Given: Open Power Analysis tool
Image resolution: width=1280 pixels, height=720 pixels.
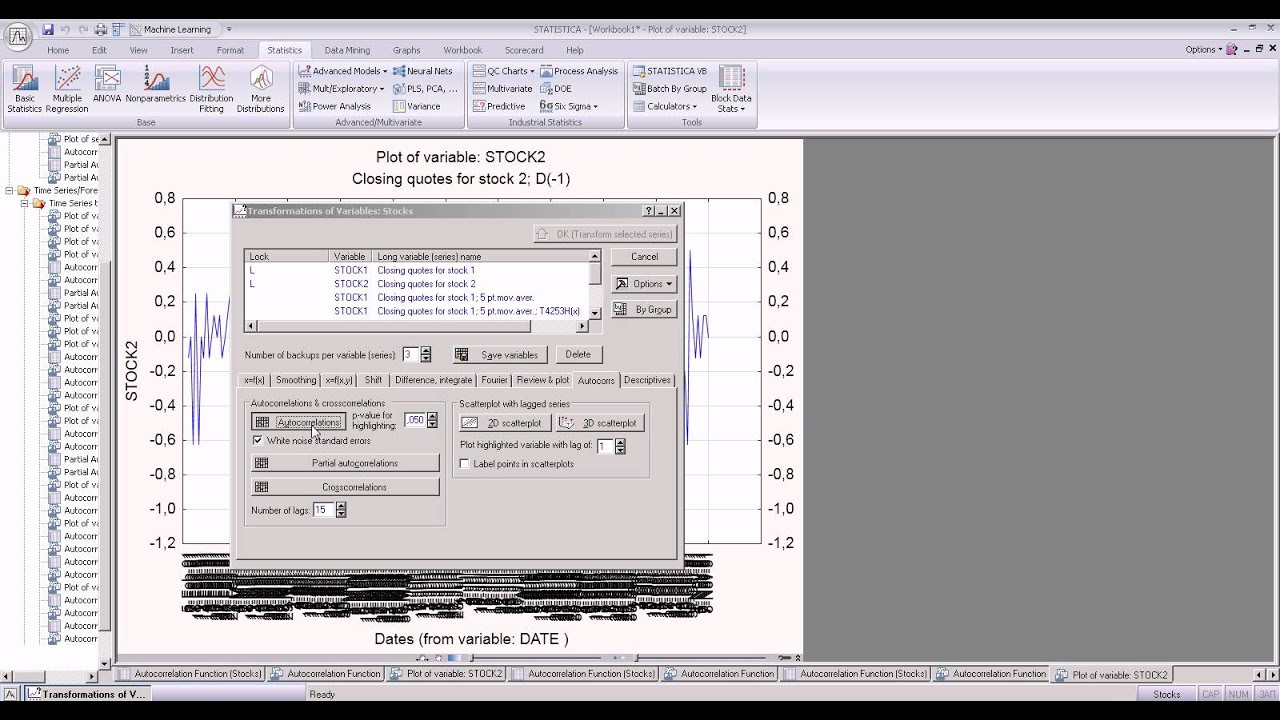Looking at the screenshot, I should point(334,106).
